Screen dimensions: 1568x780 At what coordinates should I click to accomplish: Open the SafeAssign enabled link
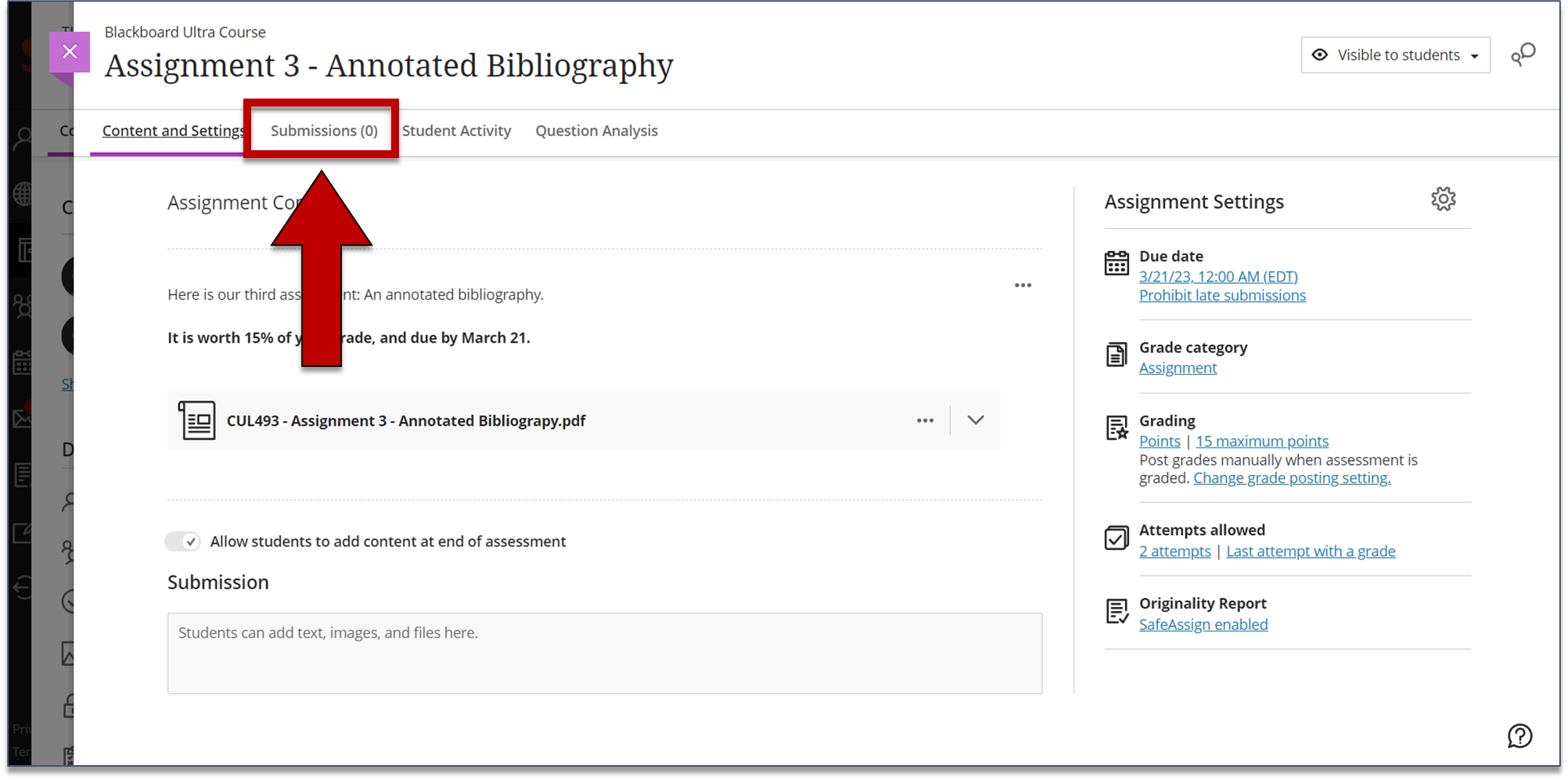[x=1203, y=624]
